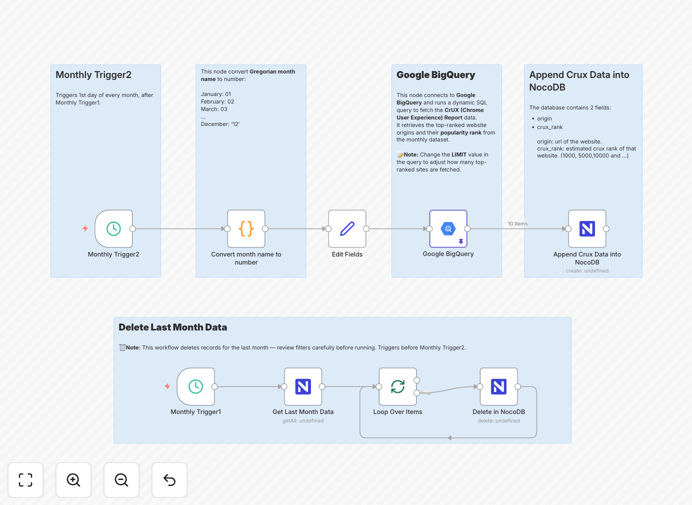The height and width of the screenshot is (505, 692).
Task: Click the Delete in NocoDB label
Action: pos(499,412)
